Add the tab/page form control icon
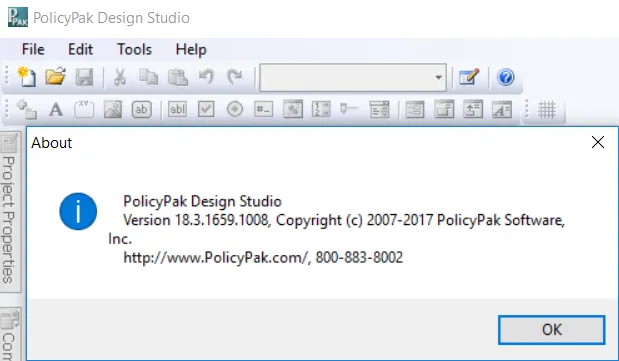 444,109
